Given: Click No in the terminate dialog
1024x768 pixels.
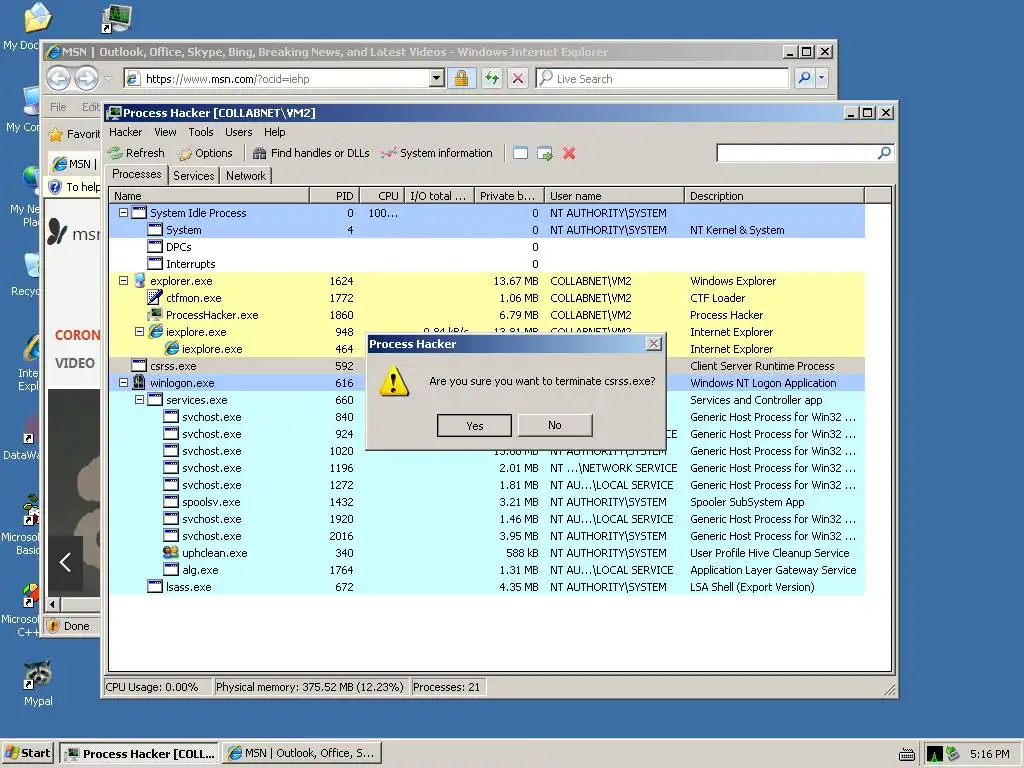Looking at the screenshot, I should (x=554, y=425).
